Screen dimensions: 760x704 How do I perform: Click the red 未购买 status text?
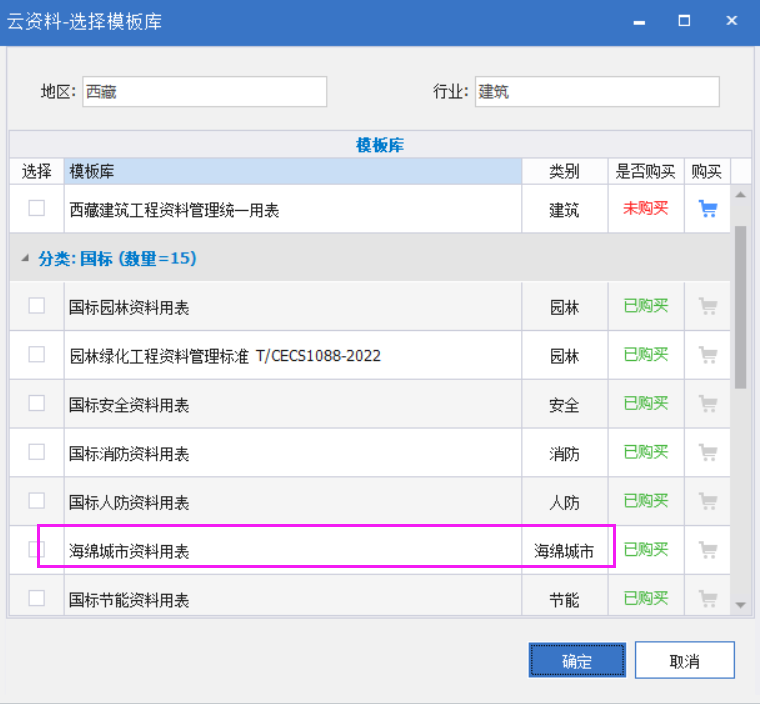[646, 208]
